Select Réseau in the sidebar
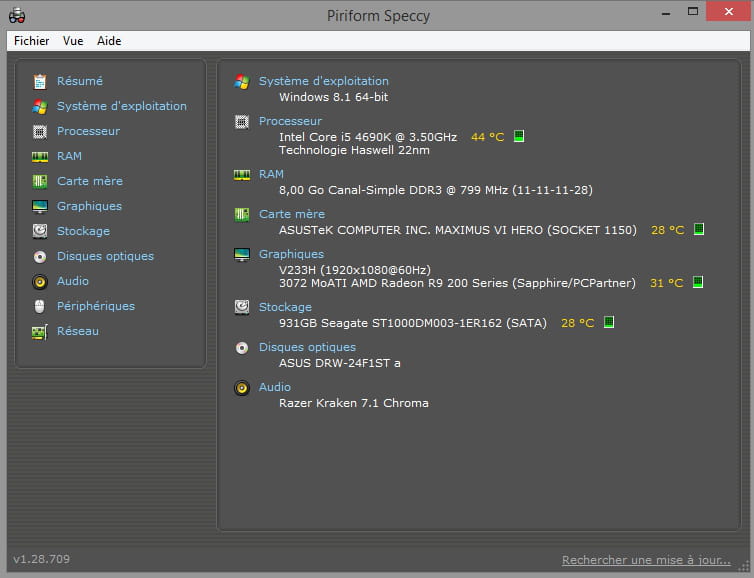The image size is (754, 578). [x=78, y=331]
